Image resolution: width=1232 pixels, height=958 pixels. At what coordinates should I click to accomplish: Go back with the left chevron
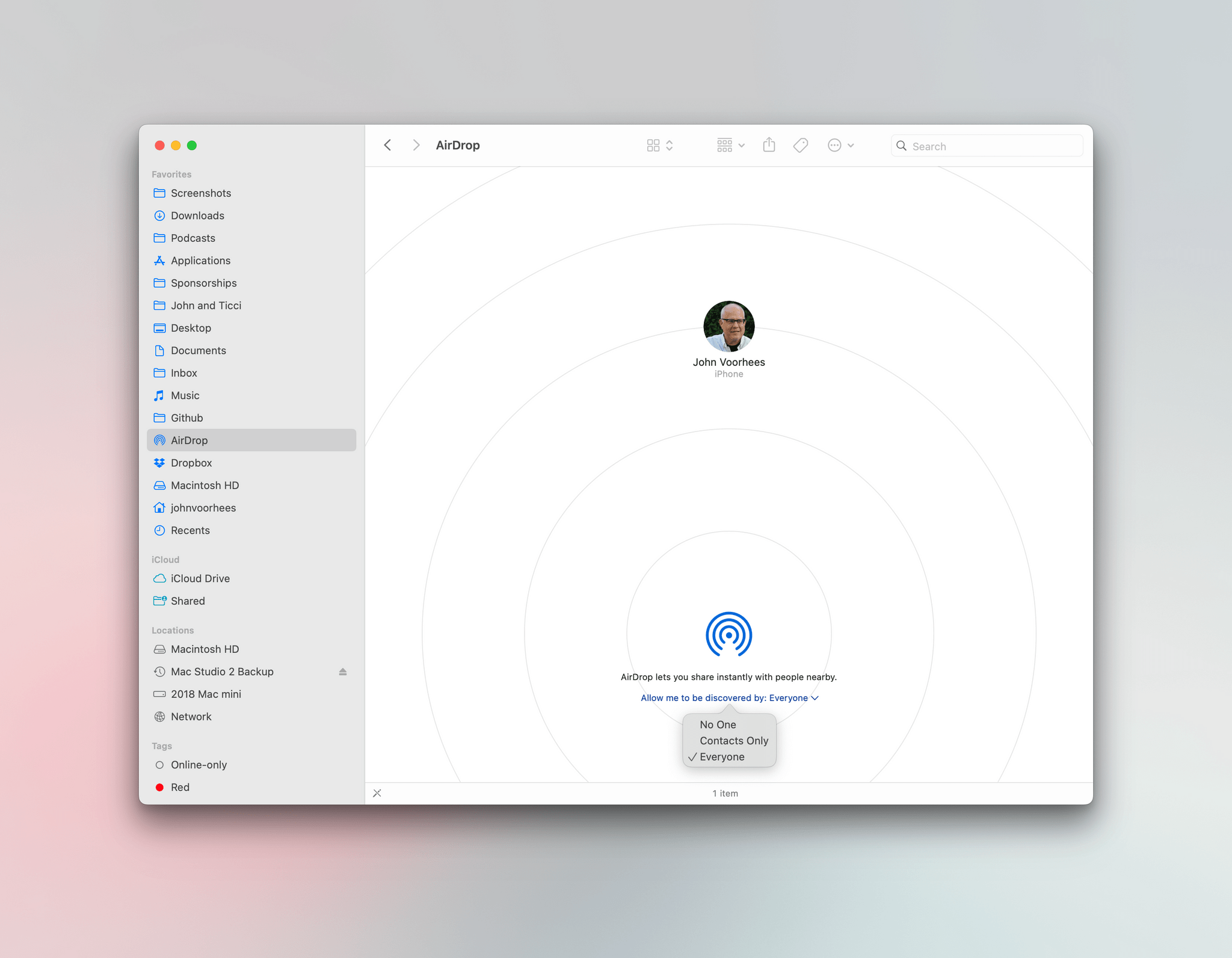(388, 145)
